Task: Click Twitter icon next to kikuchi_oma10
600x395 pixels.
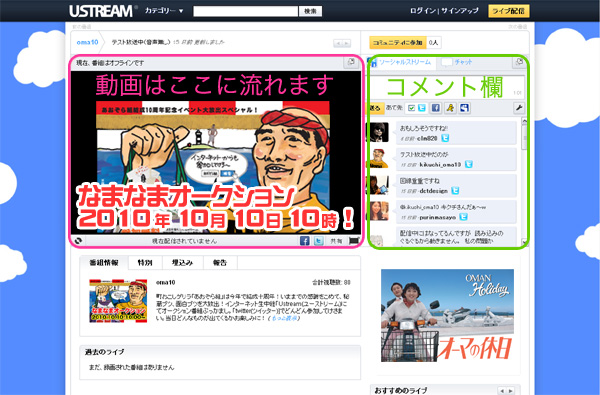Action: tap(468, 165)
